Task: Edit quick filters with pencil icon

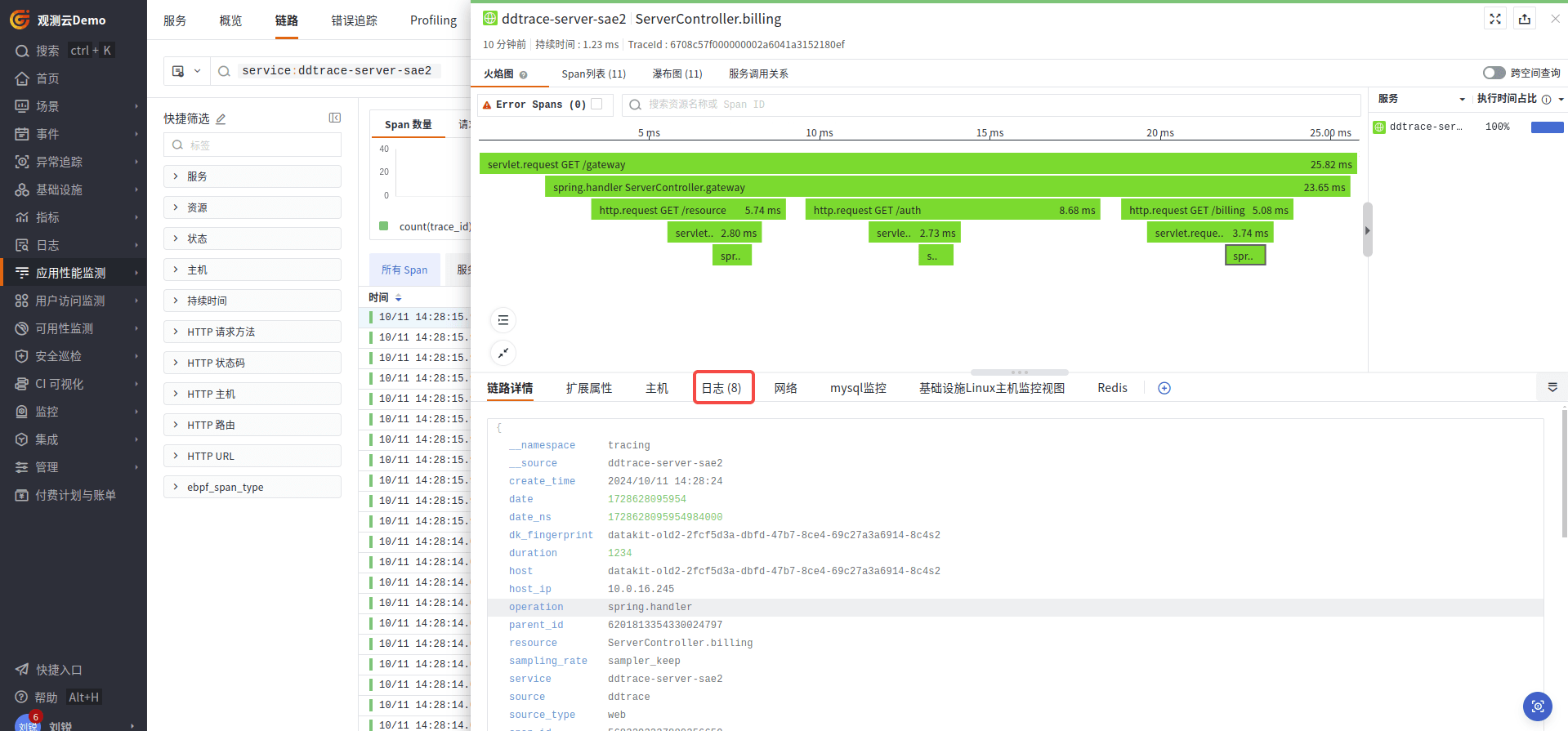Action: pos(221,119)
